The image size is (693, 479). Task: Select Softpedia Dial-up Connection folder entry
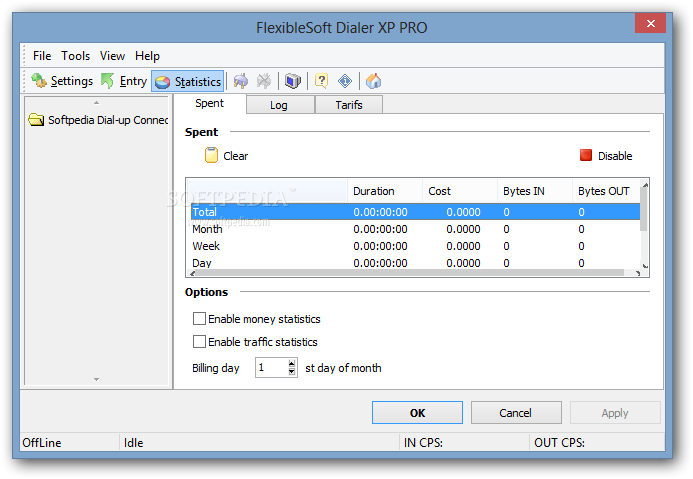(x=98, y=120)
